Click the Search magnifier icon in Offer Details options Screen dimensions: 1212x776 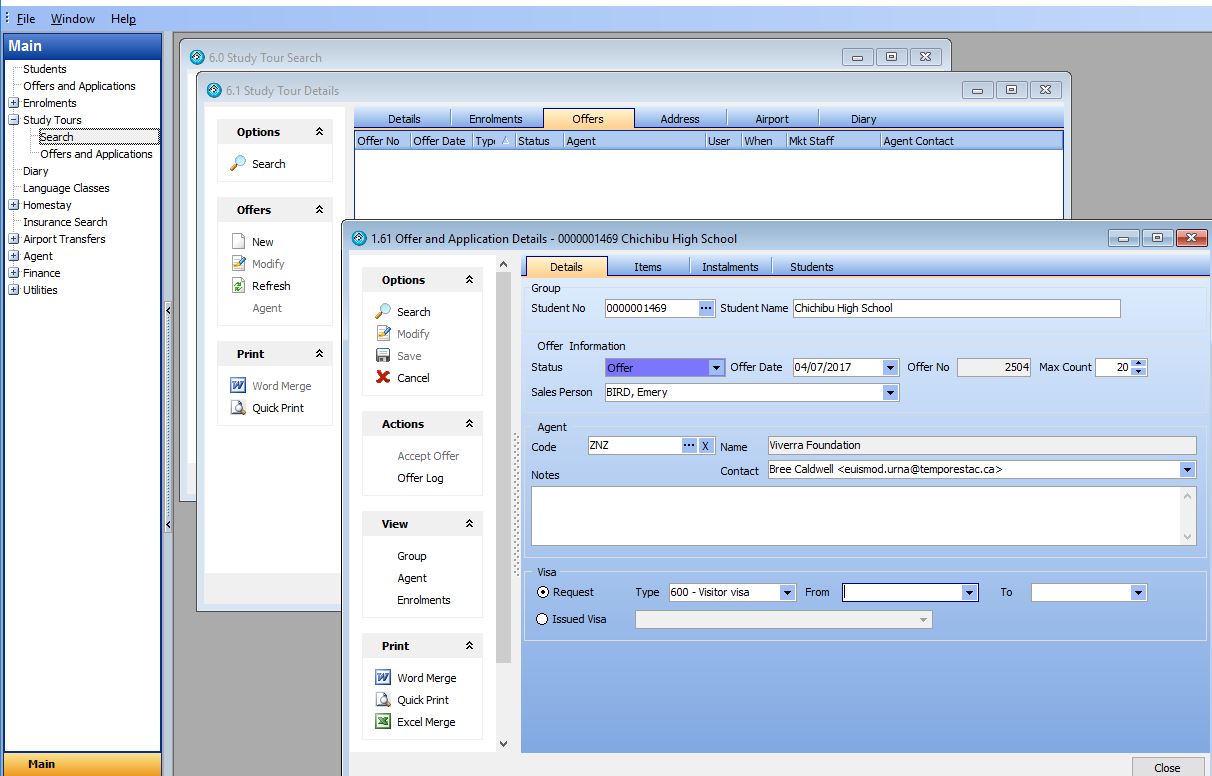(x=383, y=312)
